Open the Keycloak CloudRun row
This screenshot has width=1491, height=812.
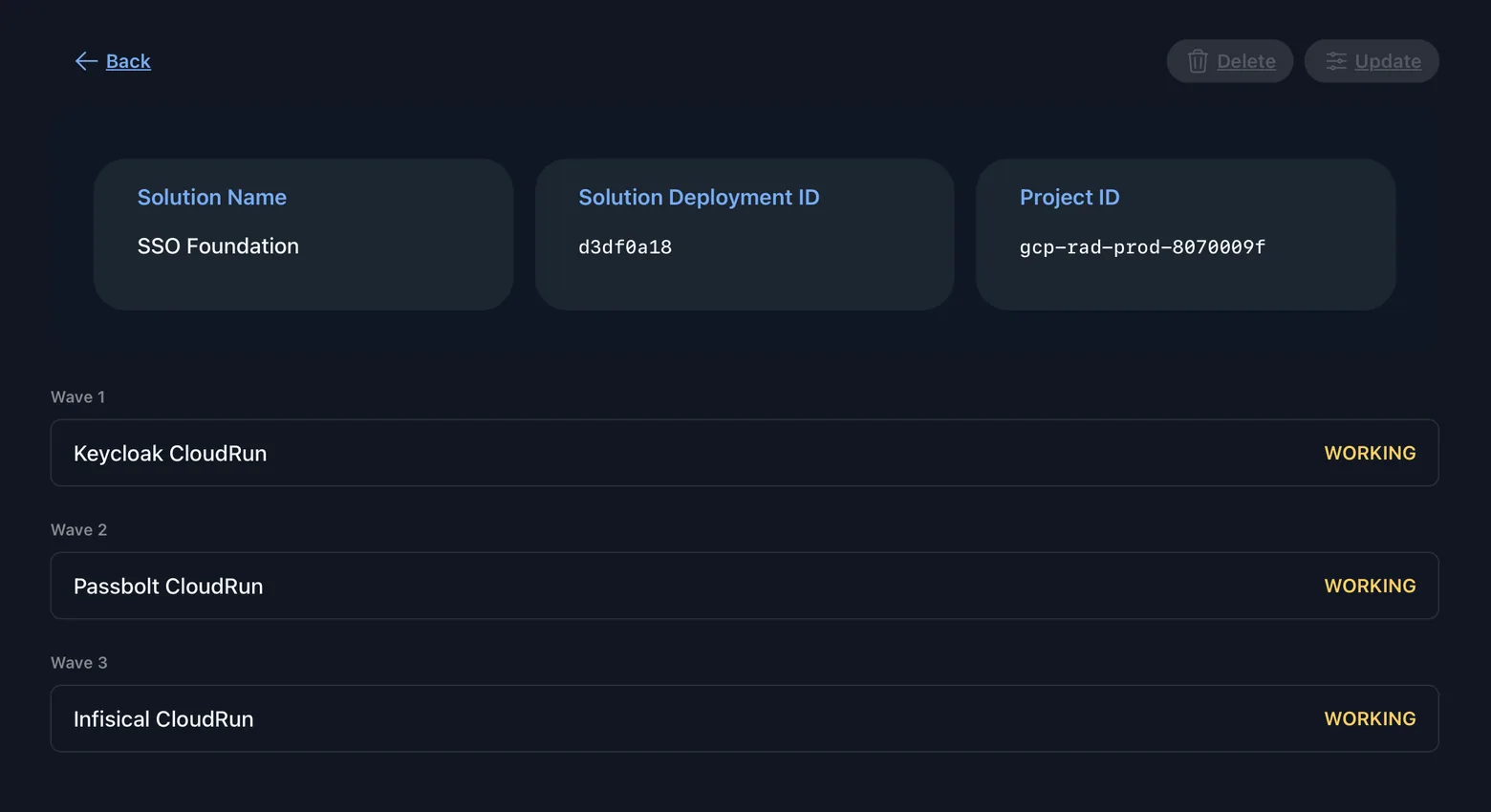point(745,453)
